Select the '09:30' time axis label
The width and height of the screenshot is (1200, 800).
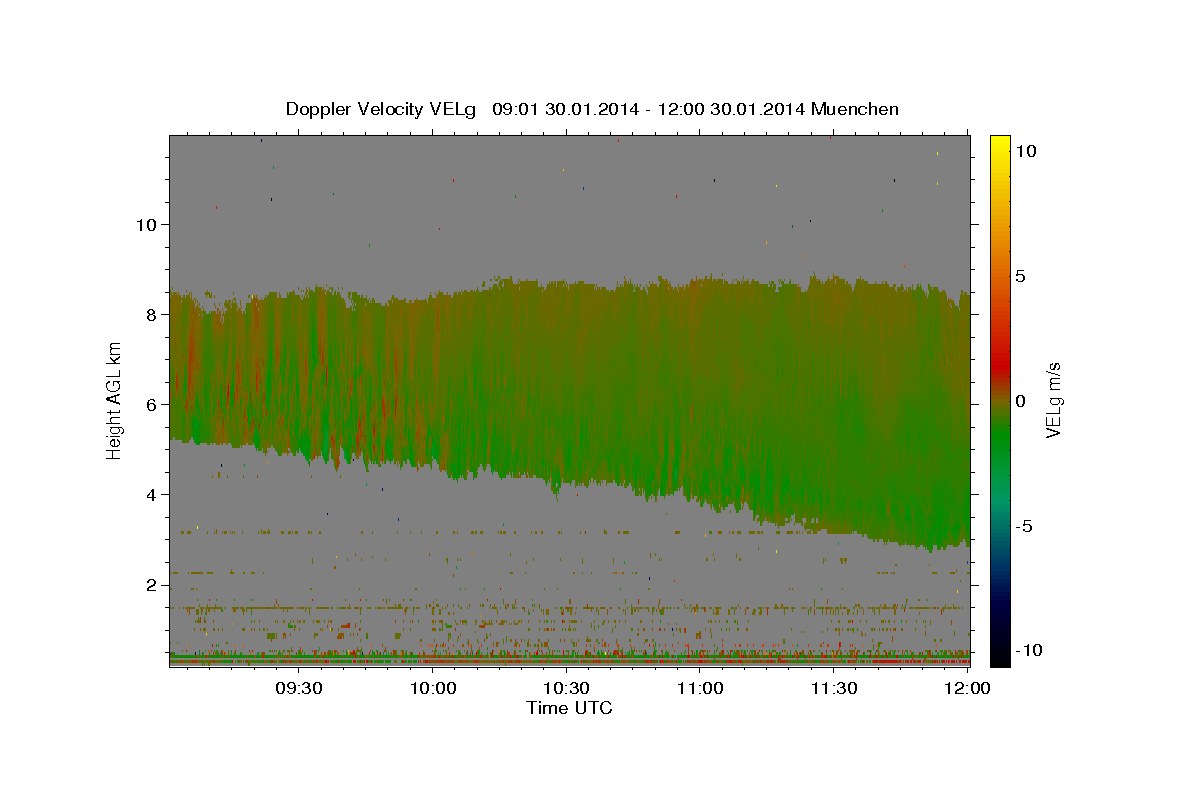[299, 688]
